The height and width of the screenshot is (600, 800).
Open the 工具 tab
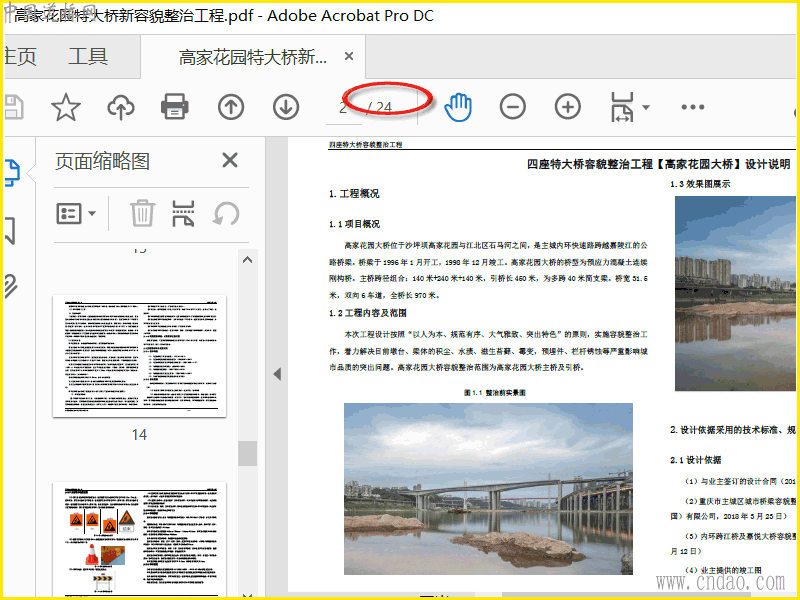click(x=88, y=57)
